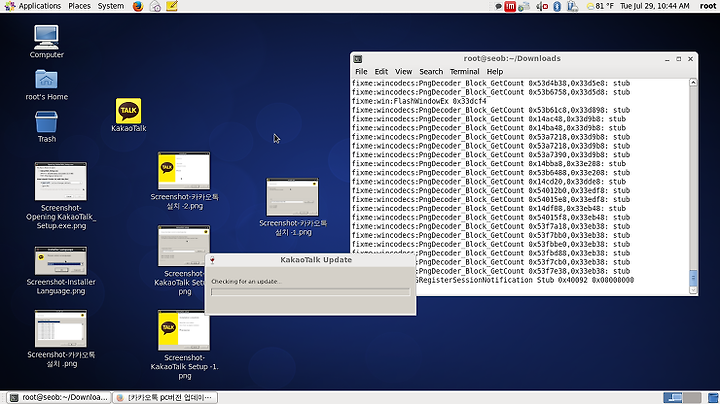
Task: Click the weather applet showing 81 °F
Action: (x=600, y=6)
